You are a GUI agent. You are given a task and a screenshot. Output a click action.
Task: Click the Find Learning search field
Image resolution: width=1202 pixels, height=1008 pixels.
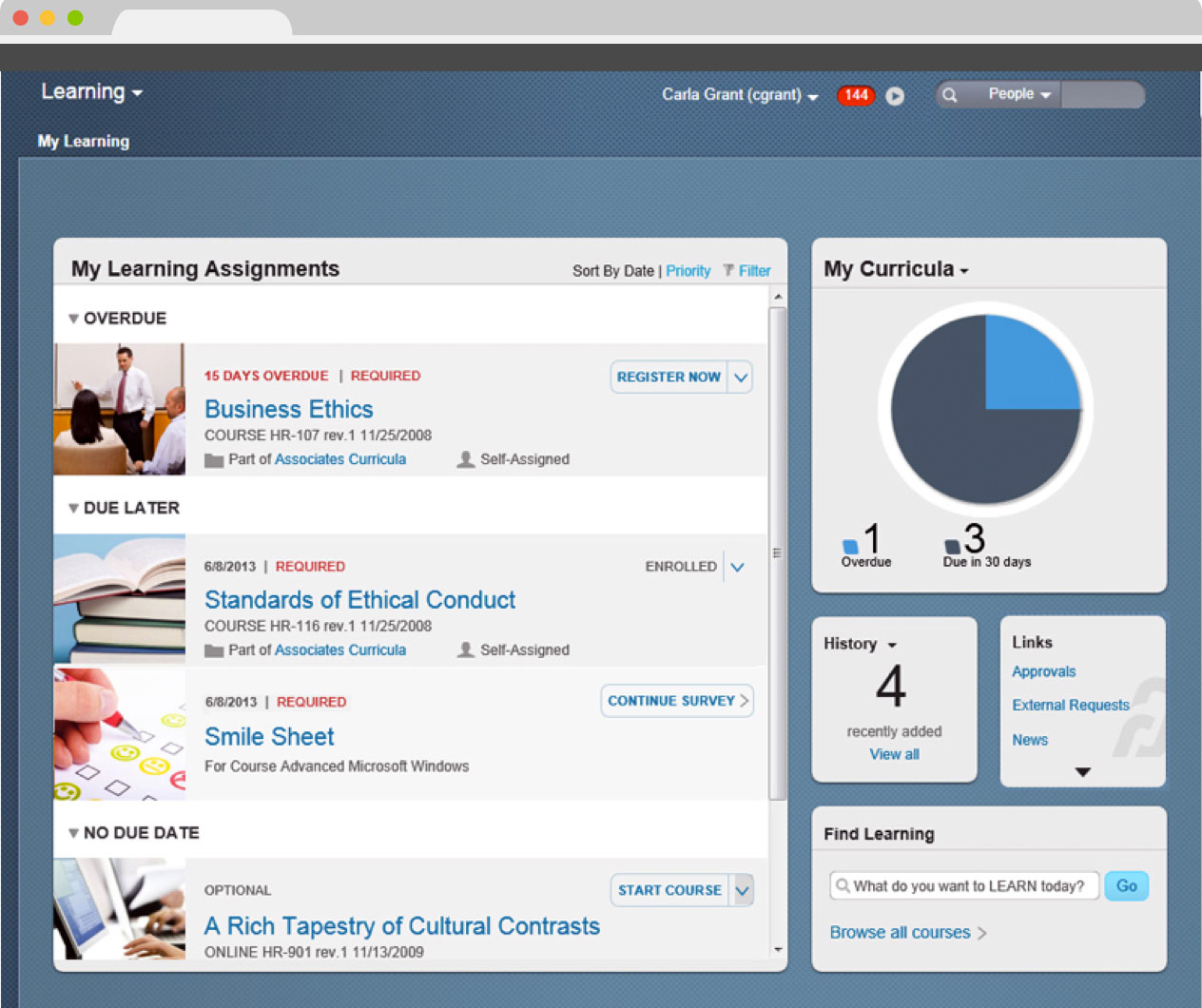tap(964, 886)
